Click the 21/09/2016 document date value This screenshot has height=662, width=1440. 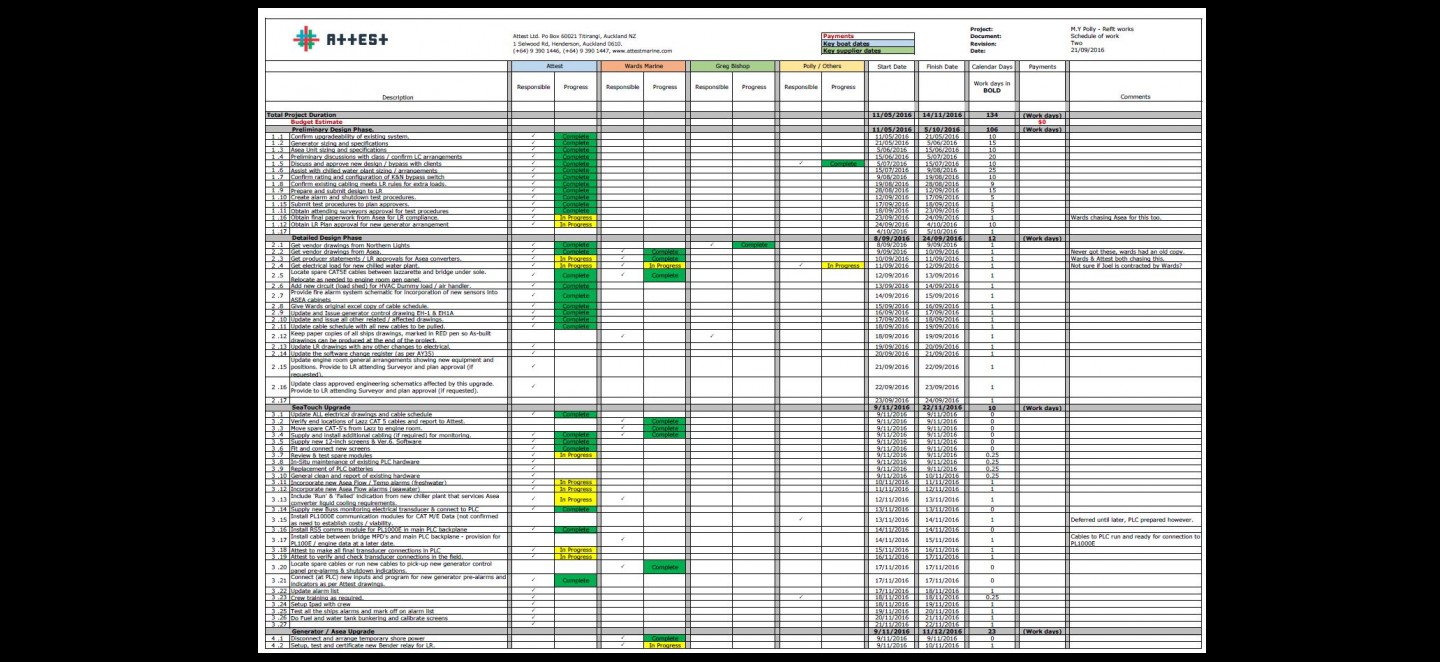(1088, 50)
